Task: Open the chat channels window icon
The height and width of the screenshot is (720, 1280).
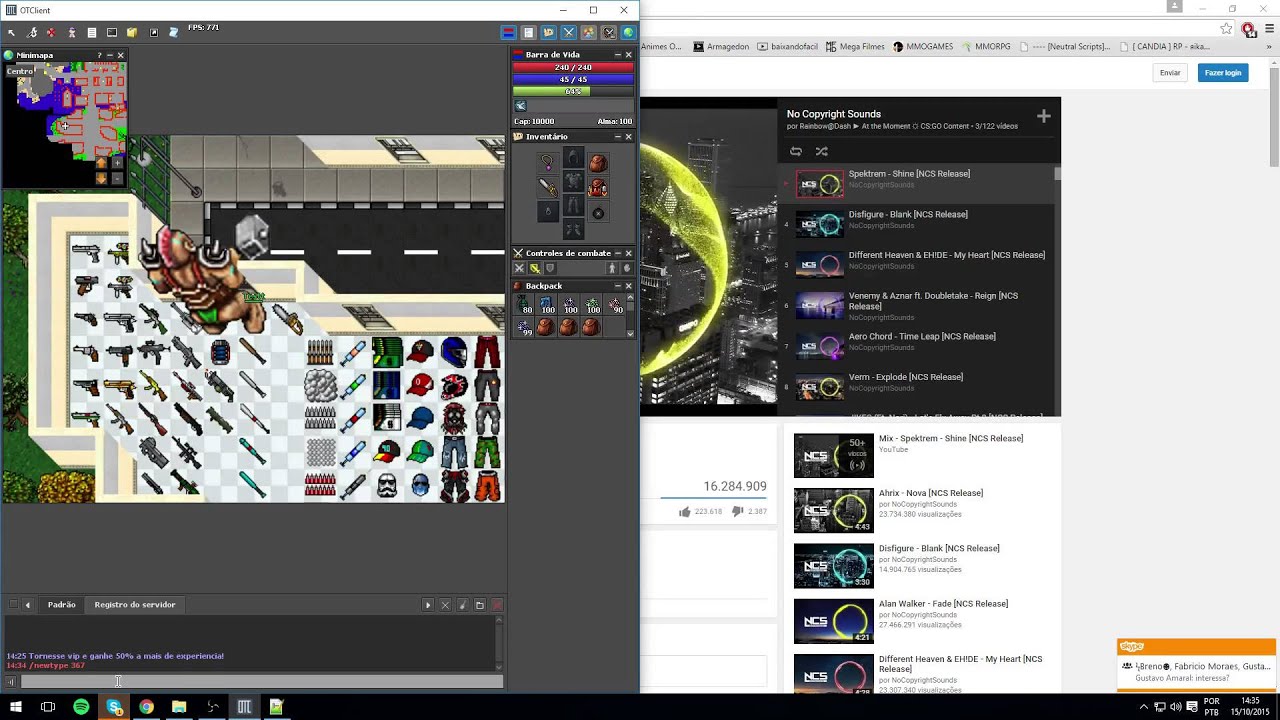Action: click(x=480, y=605)
